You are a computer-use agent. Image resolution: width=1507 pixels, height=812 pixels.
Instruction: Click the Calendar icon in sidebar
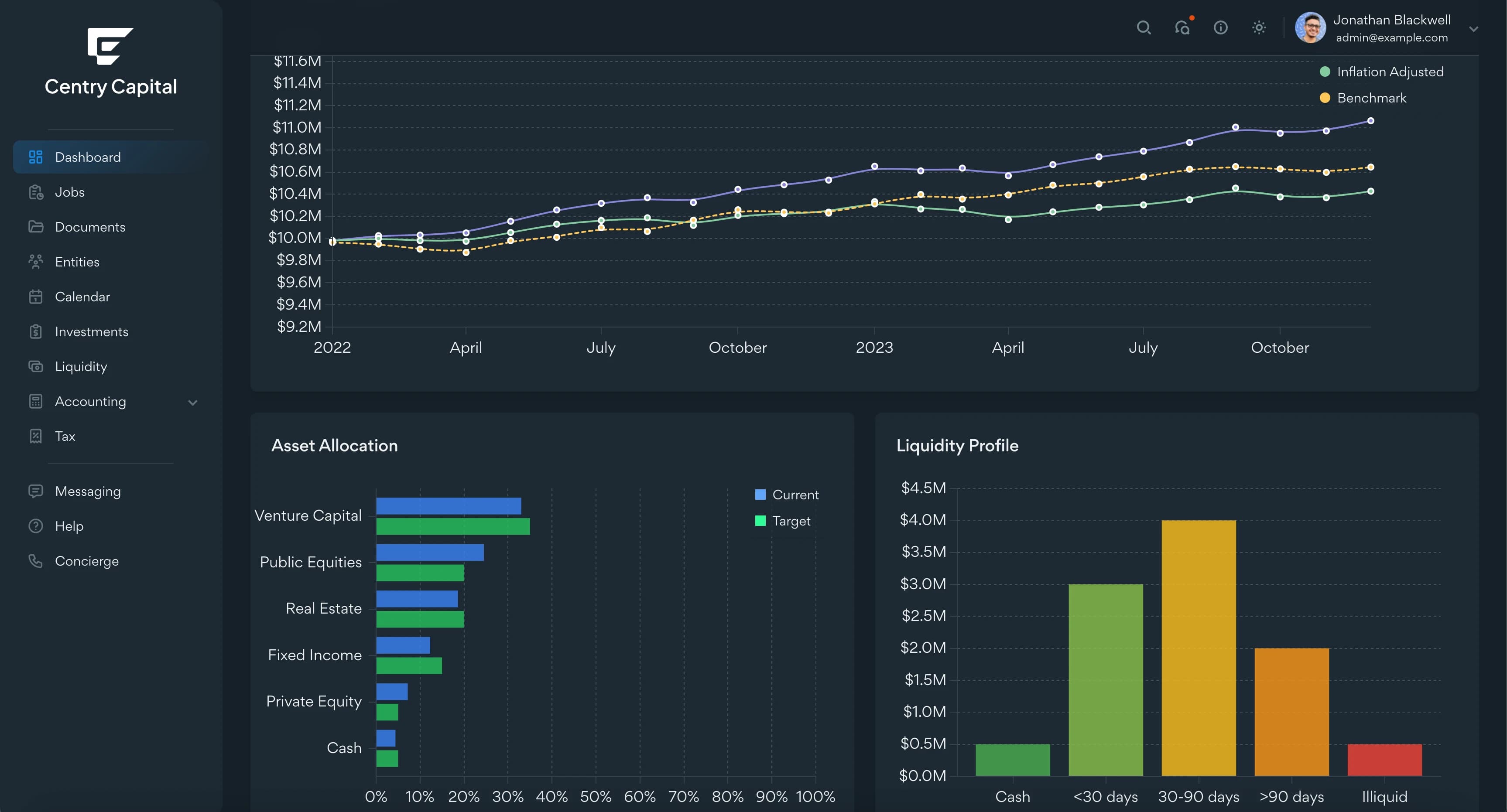(36, 297)
